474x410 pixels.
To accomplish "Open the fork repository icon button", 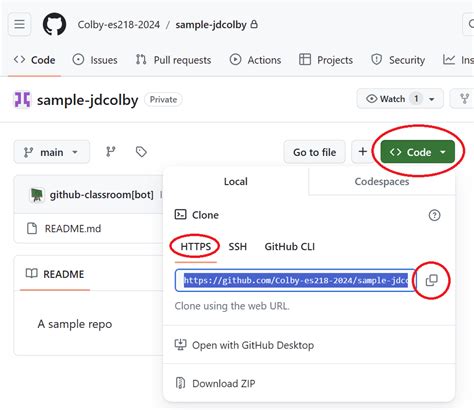I will click(x=464, y=99).
